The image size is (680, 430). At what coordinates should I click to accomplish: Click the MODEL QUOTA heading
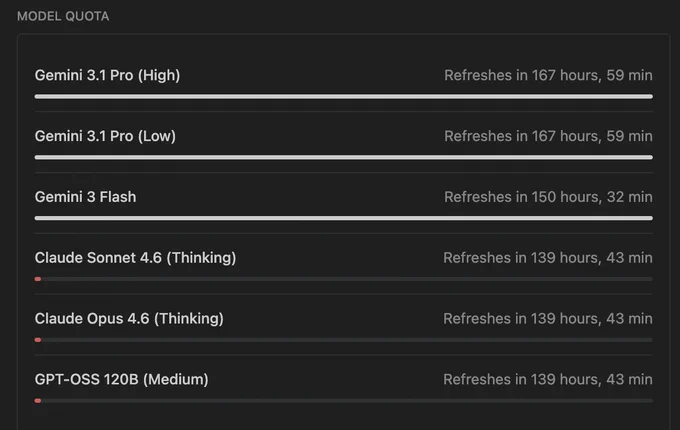coord(63,16)
